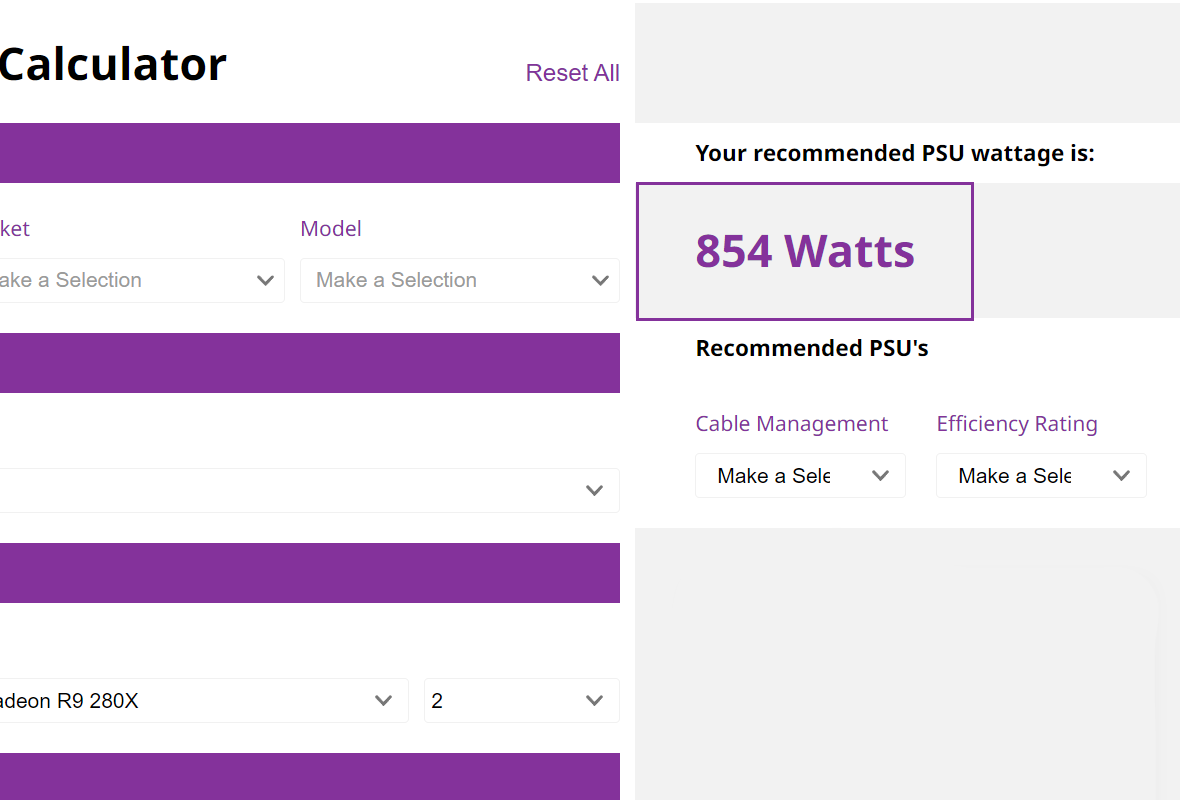The width and height of the screenshot is (1180, 800).
Task: Click the Efficiency Rating label
Action: (x=1017, y=424)
